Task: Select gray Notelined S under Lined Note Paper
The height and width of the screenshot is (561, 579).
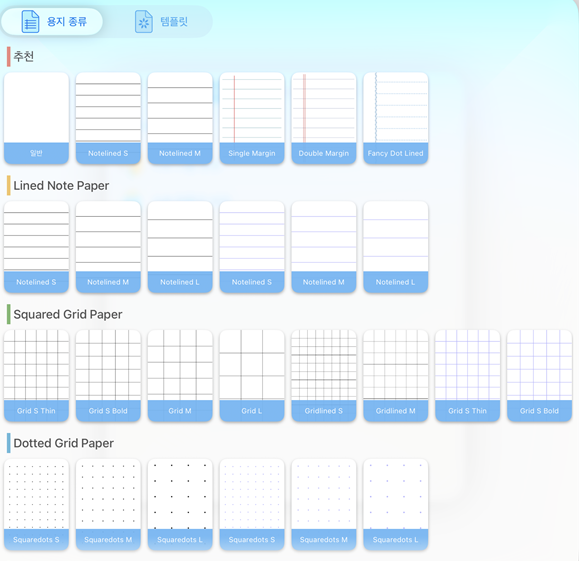Action: pos(36,247)
